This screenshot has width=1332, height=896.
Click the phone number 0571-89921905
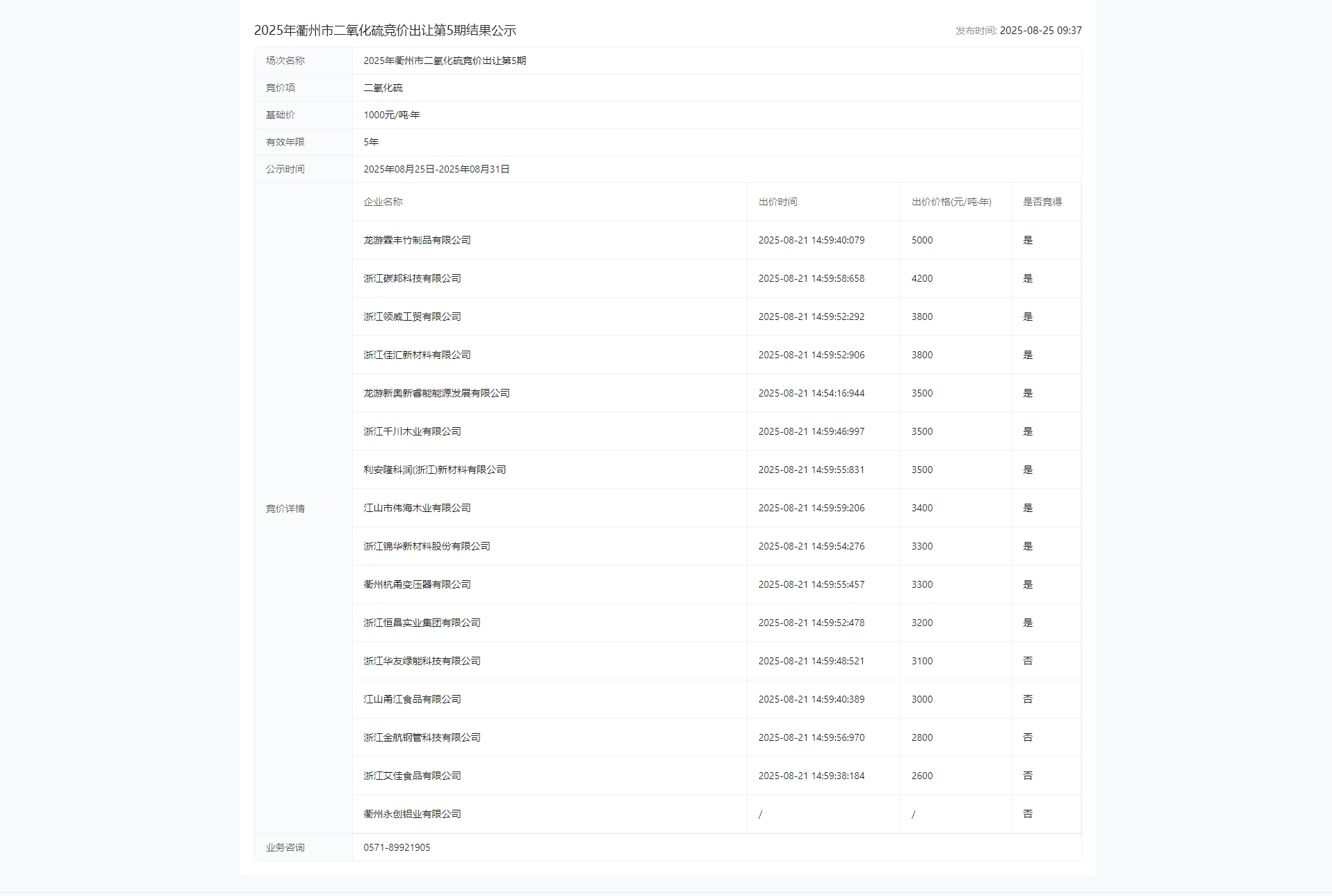pos(397,847)
